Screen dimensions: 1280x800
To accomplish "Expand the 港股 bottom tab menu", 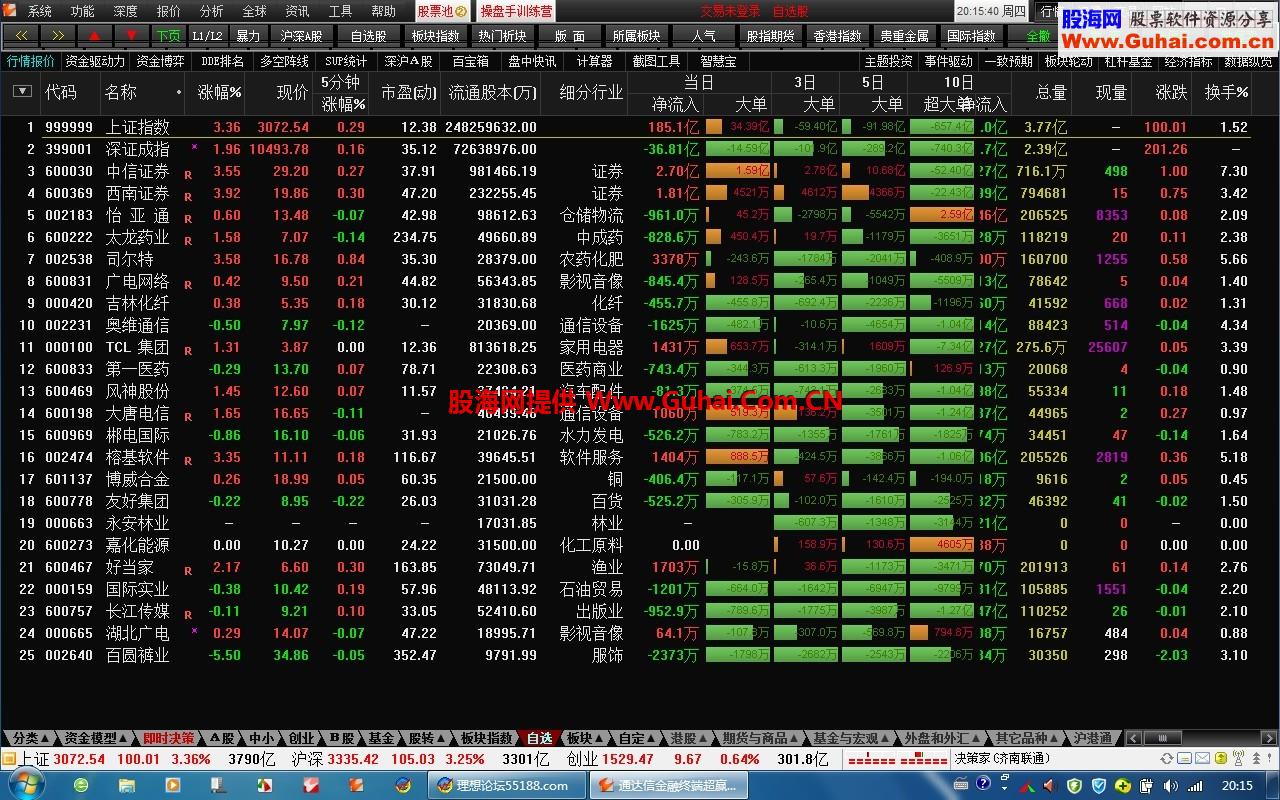I will (690, 738).
